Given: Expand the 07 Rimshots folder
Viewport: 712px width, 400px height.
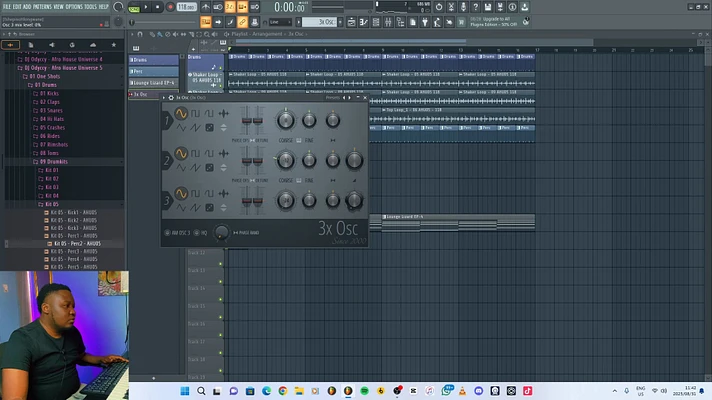Looking at the screenshot, I should tap(54, 144).
